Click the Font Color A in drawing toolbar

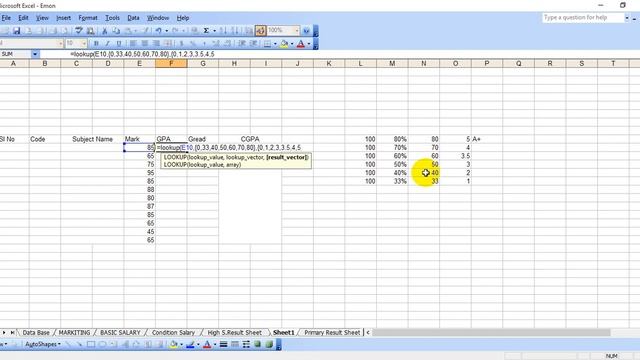pyautogui.click(x=207, y=344)
